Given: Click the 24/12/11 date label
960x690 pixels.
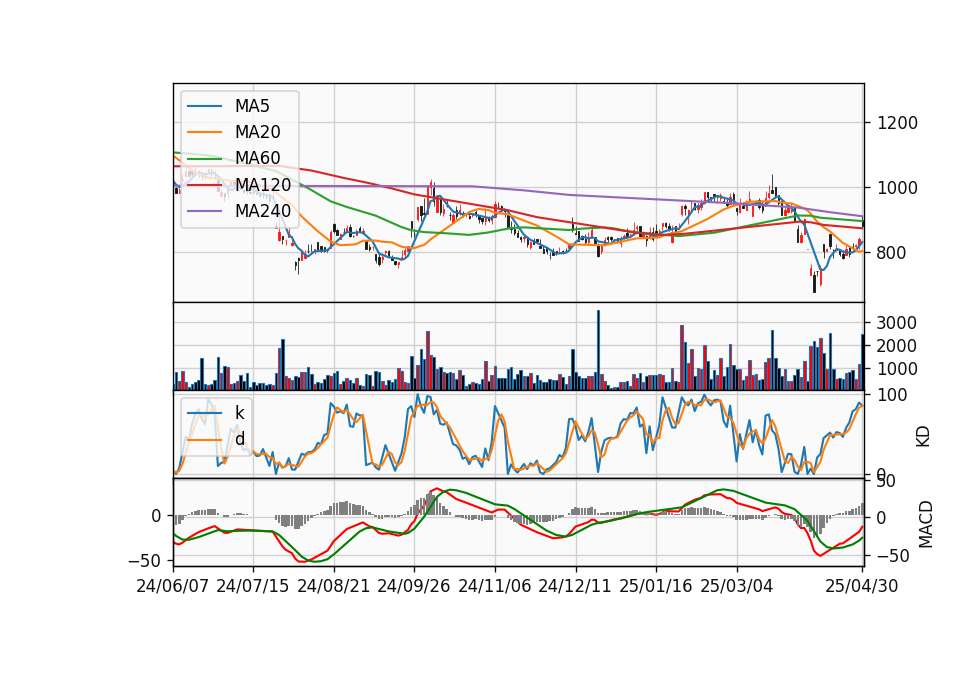Looking at the screenshot, I should coord(575,586).
